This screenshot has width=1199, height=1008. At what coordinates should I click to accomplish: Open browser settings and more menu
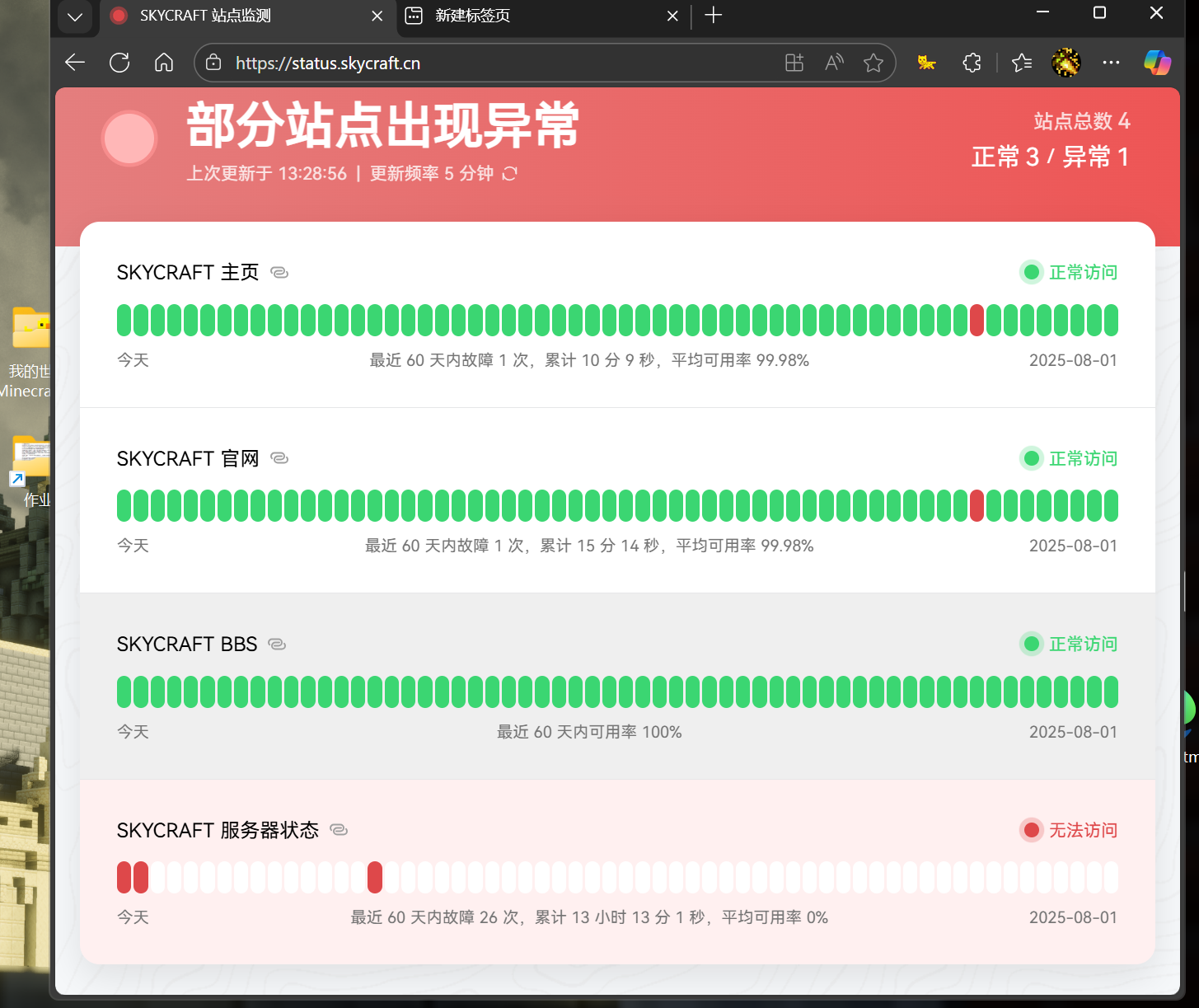pyautogui.click(x=1111, y=63)
